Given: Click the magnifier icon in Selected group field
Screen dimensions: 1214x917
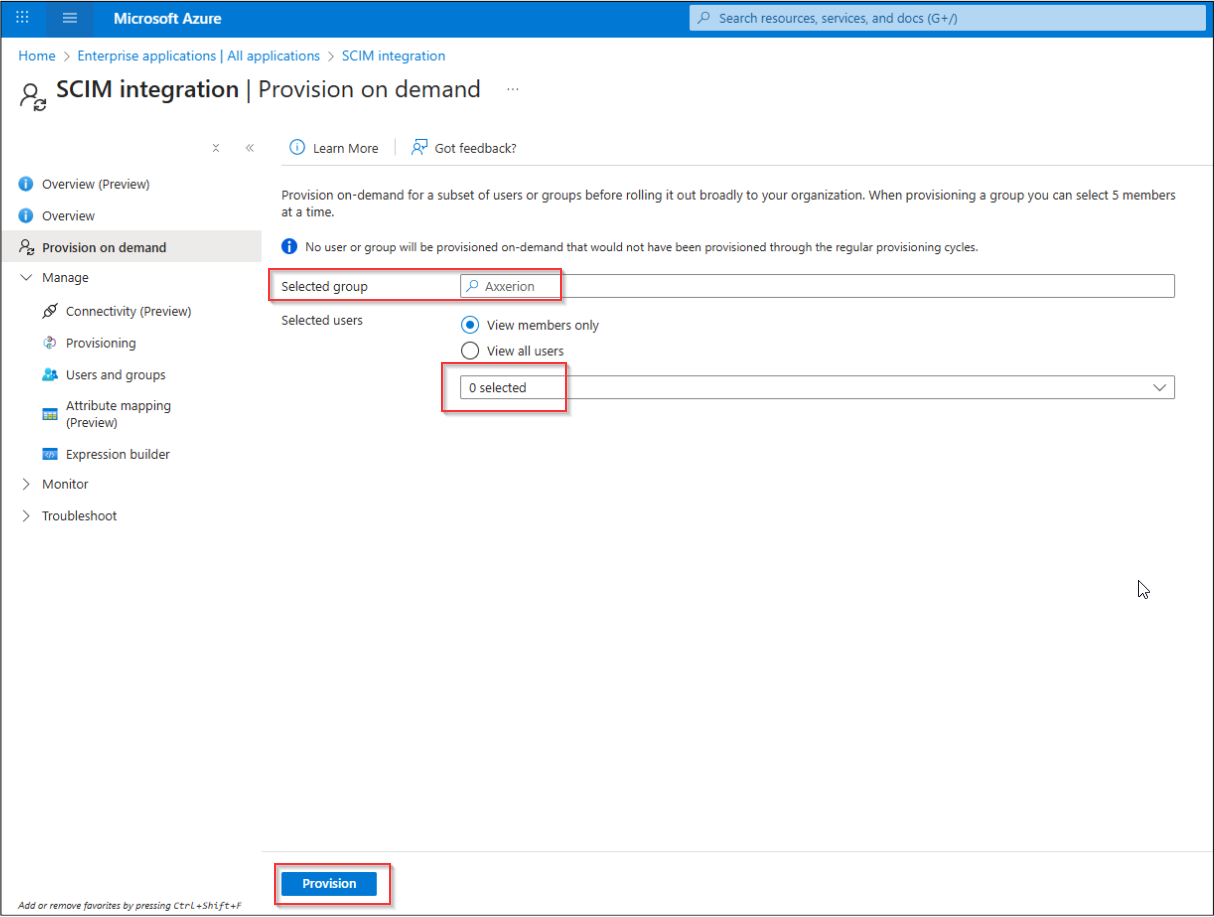Looking at the screenshot, I should tap(473, 286).
